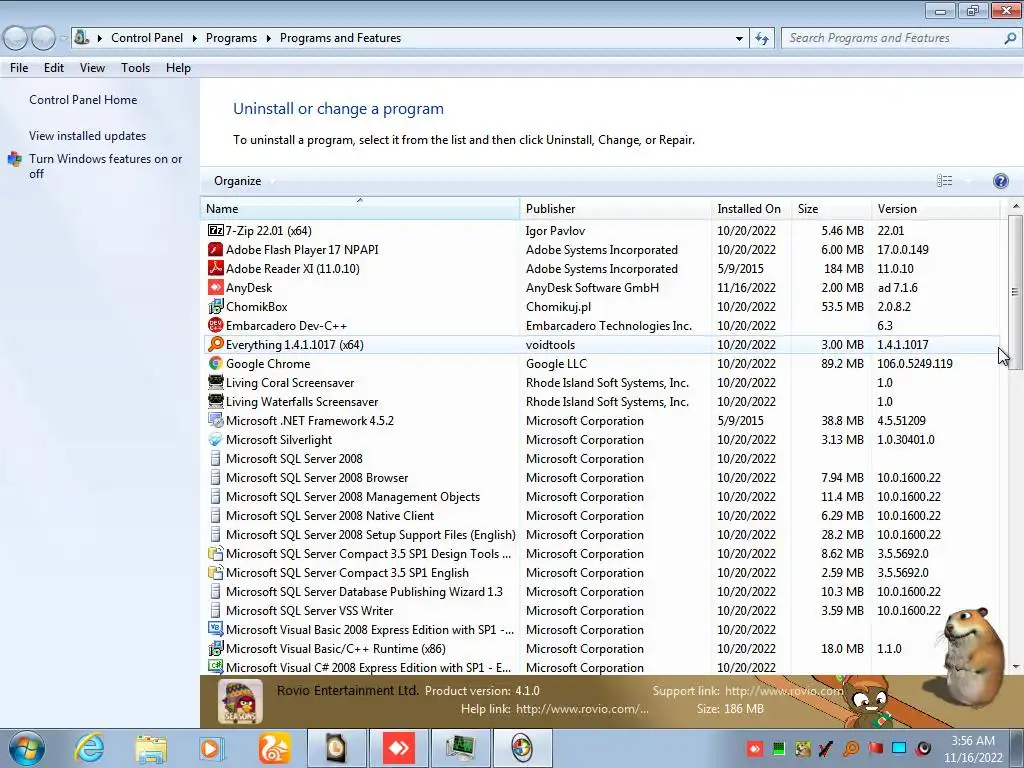Click the Microsoft Visual C# 2008 Express icon

pyautogui.click(x=216, y=667)
